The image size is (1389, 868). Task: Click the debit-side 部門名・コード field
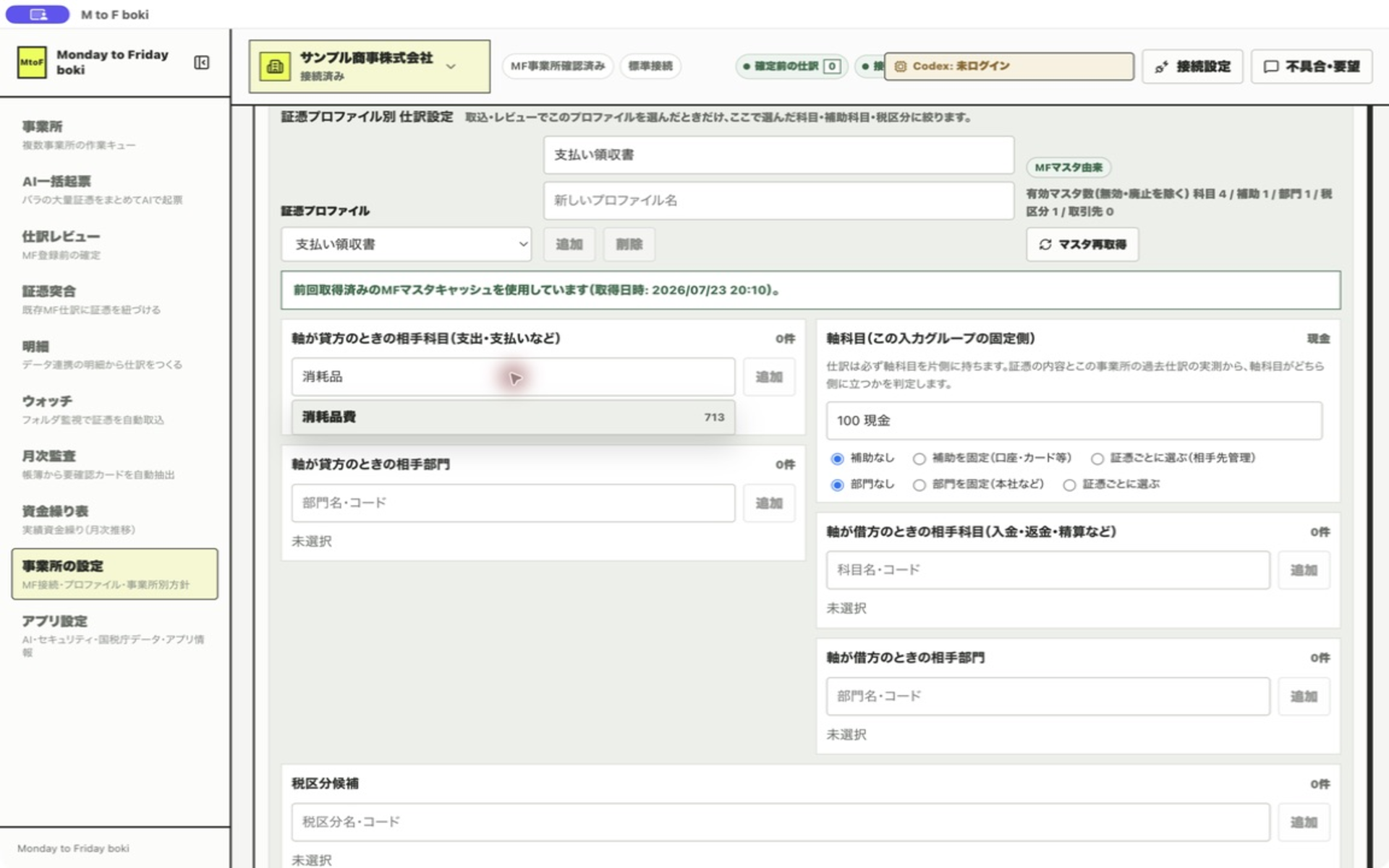point(1048,697)
